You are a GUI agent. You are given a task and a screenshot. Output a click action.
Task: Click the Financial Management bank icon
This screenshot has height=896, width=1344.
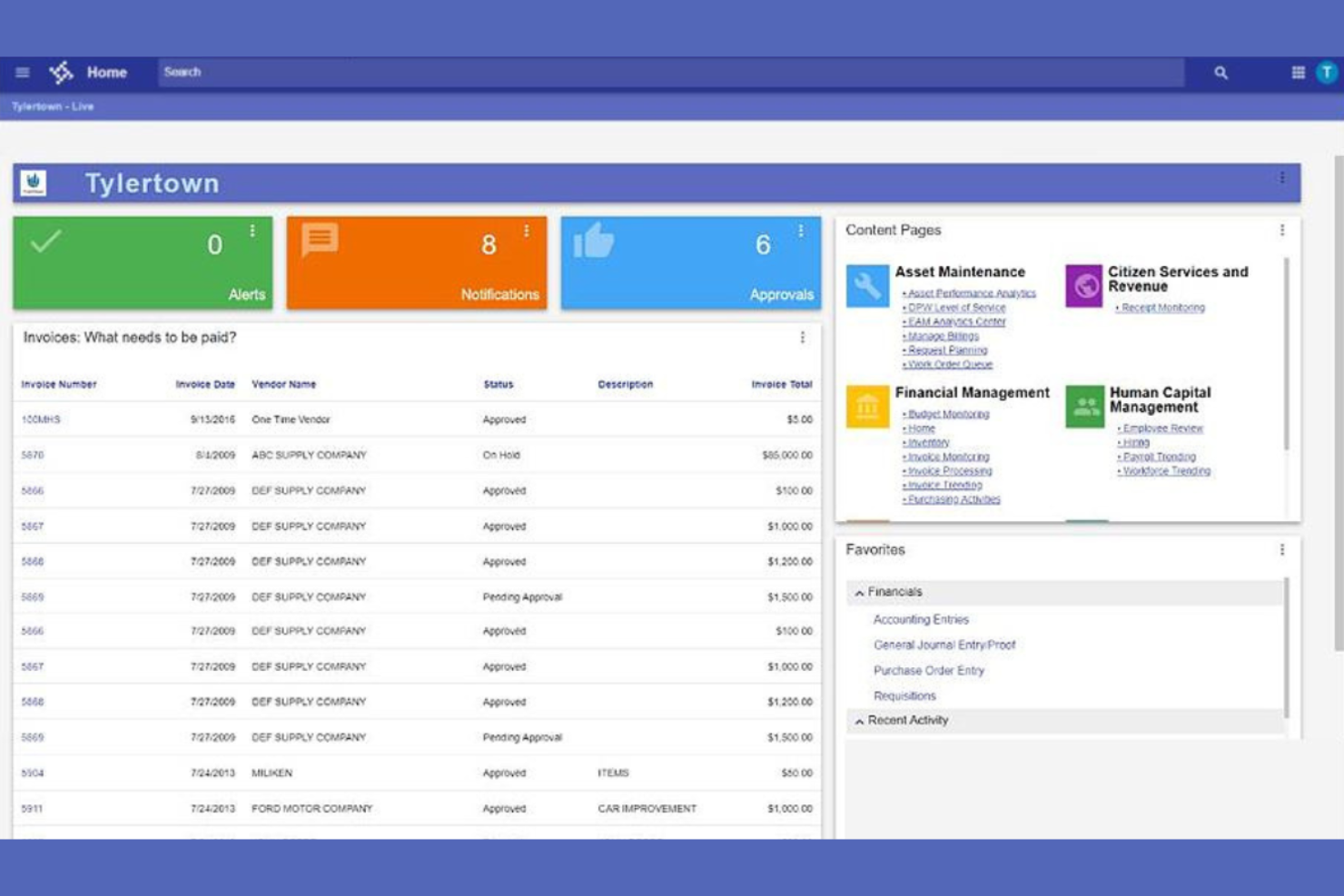(x=867, y=407)
